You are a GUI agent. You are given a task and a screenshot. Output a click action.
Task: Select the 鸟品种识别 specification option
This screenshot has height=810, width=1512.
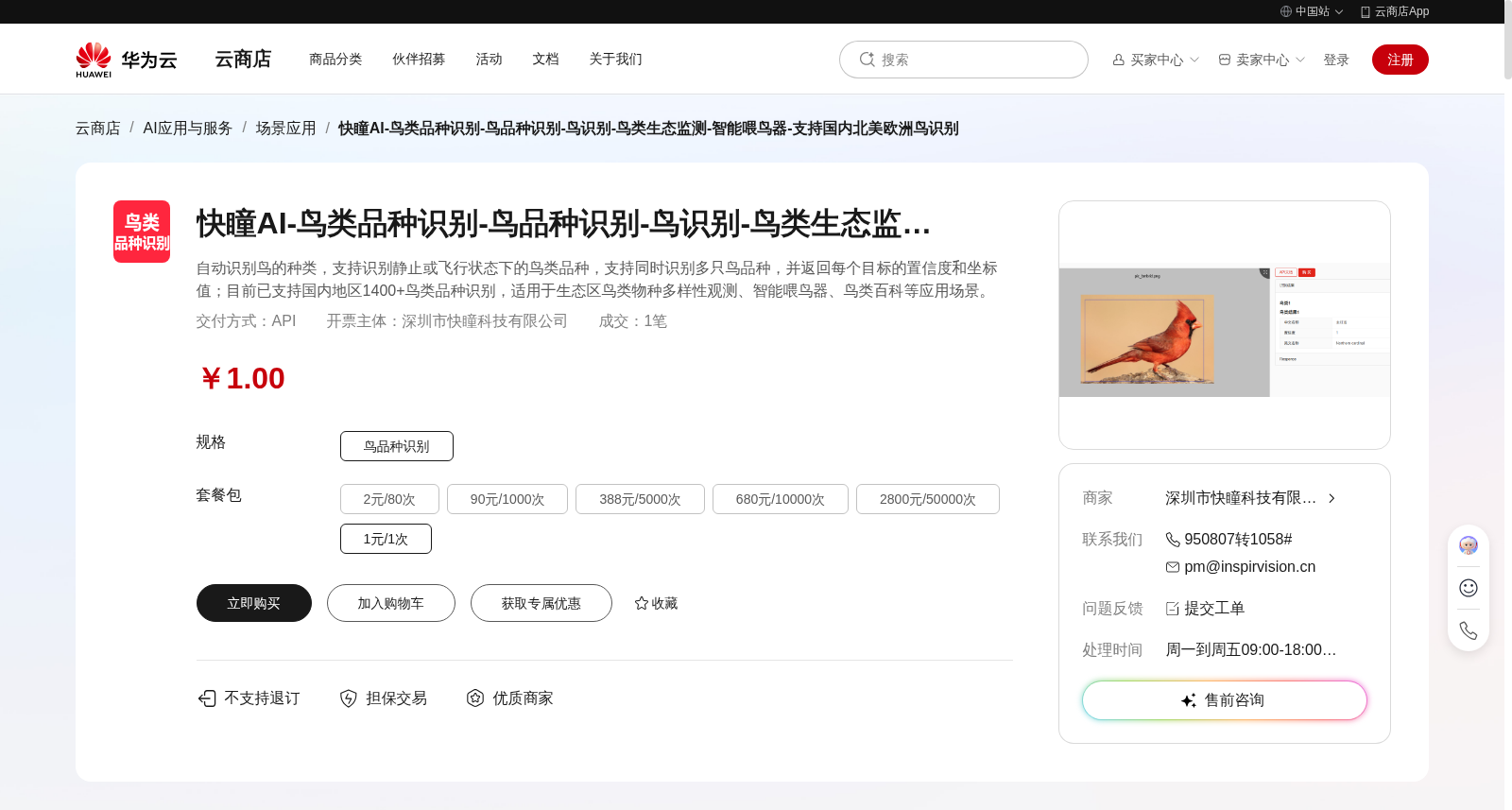coord(397,446)
